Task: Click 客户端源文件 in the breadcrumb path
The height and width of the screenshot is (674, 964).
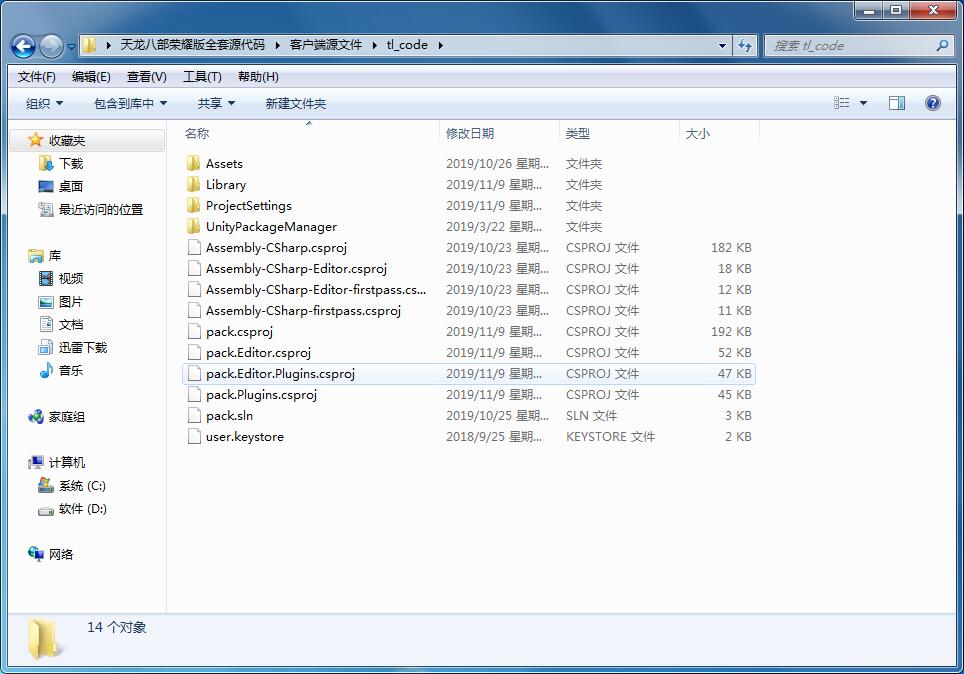Action: [x=326, y=45]
